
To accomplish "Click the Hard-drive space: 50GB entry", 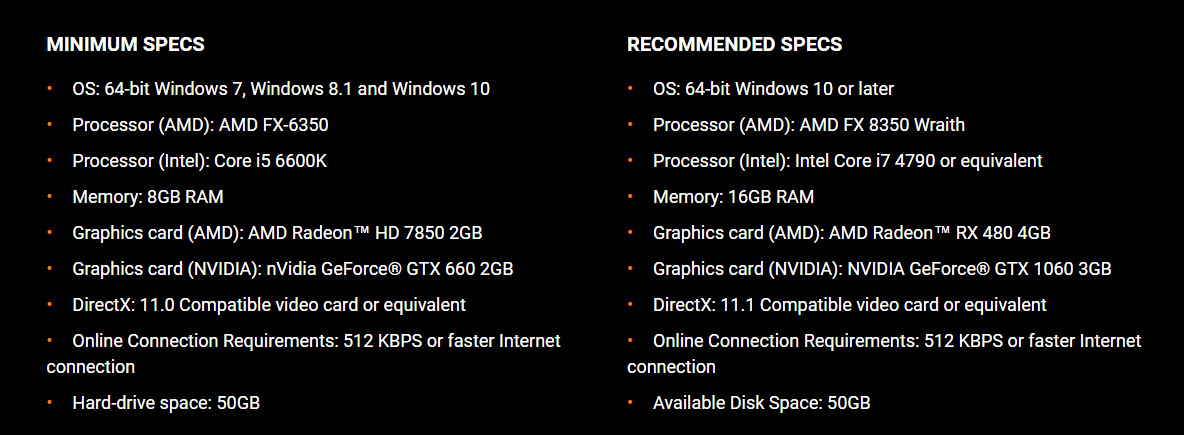I will coord(166,403).
